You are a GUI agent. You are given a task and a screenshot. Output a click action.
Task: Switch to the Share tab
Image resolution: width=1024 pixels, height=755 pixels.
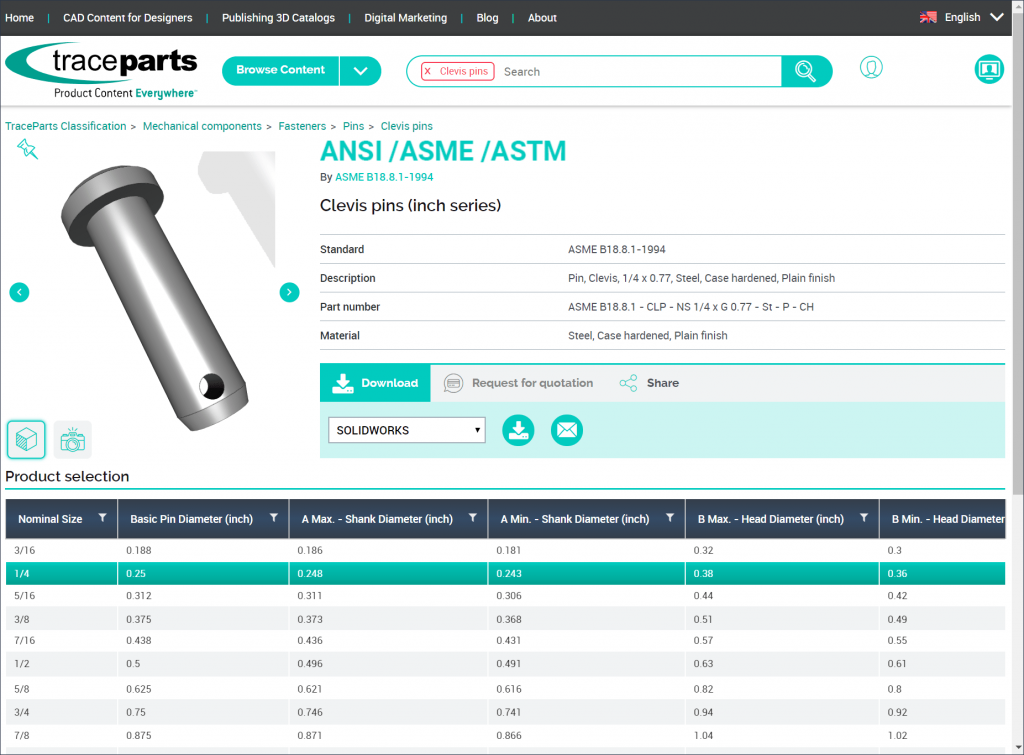[x=649, y=383]
